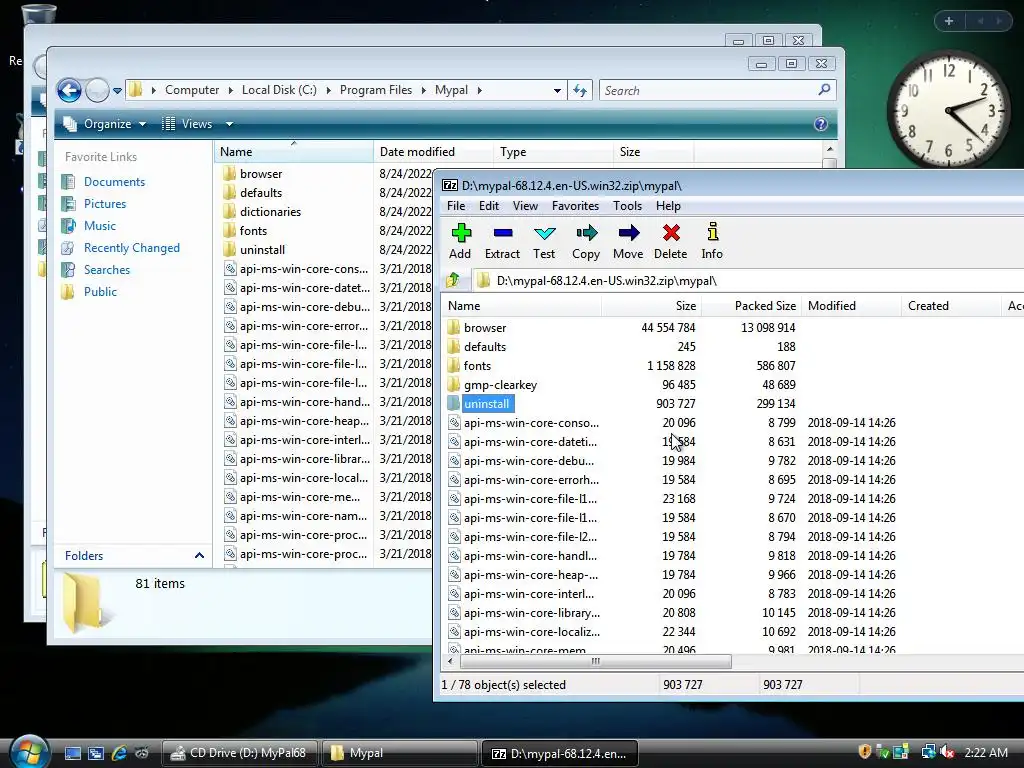Open Explorer help question mark icon

pos(821,124)
